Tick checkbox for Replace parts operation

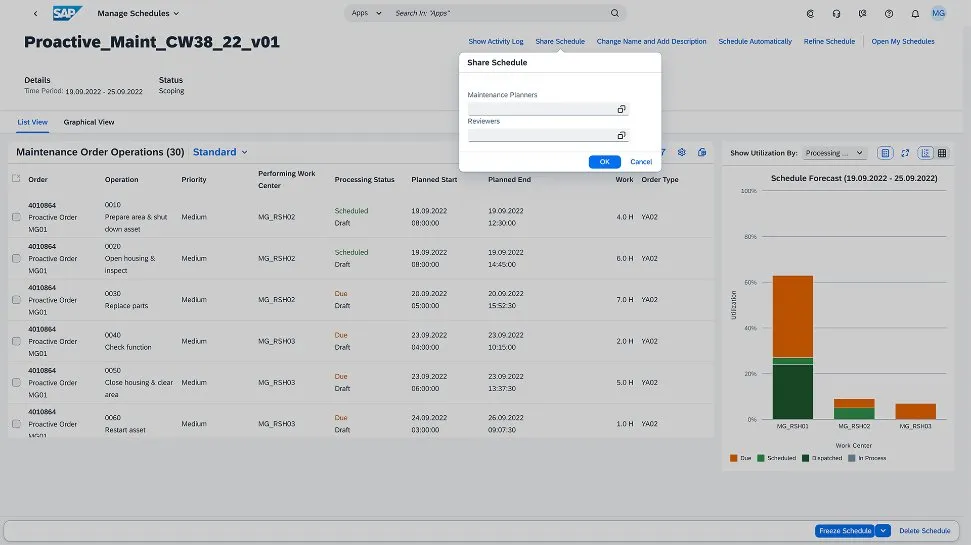click(16, 300)
